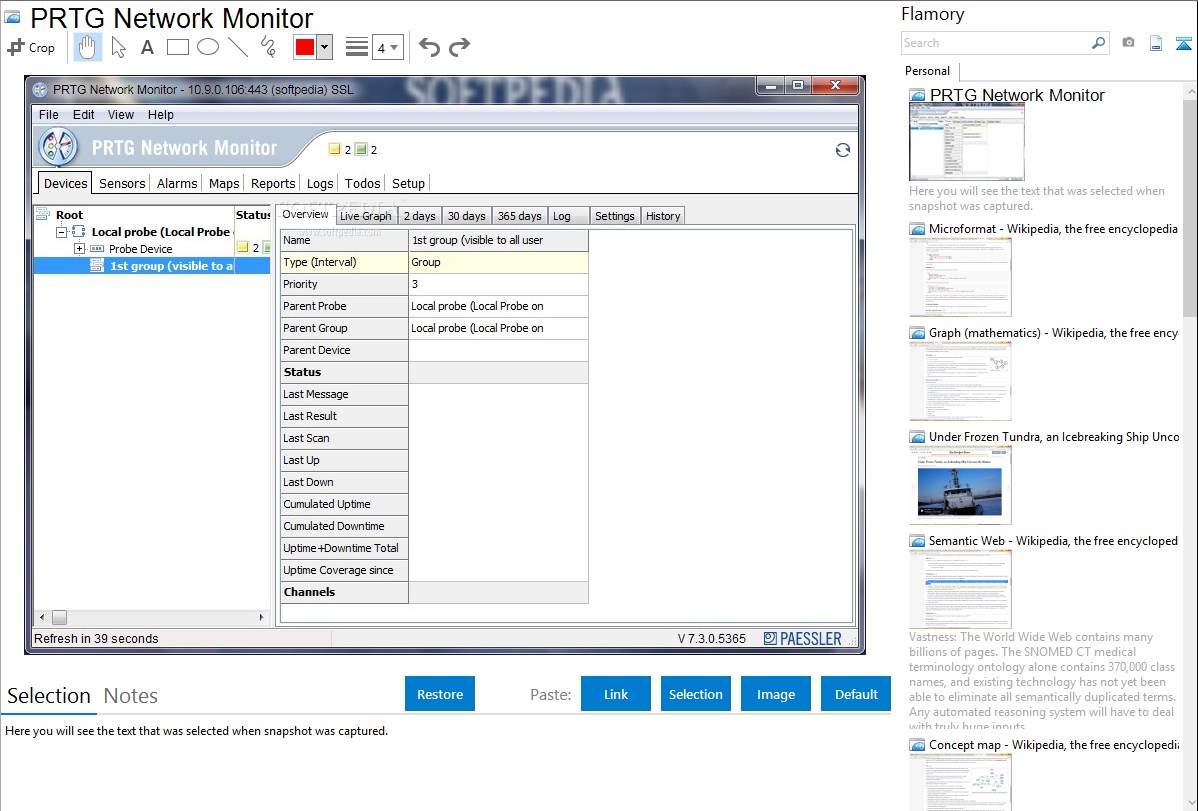
Task: Select the ellipse shape tool
Action: 208,47
